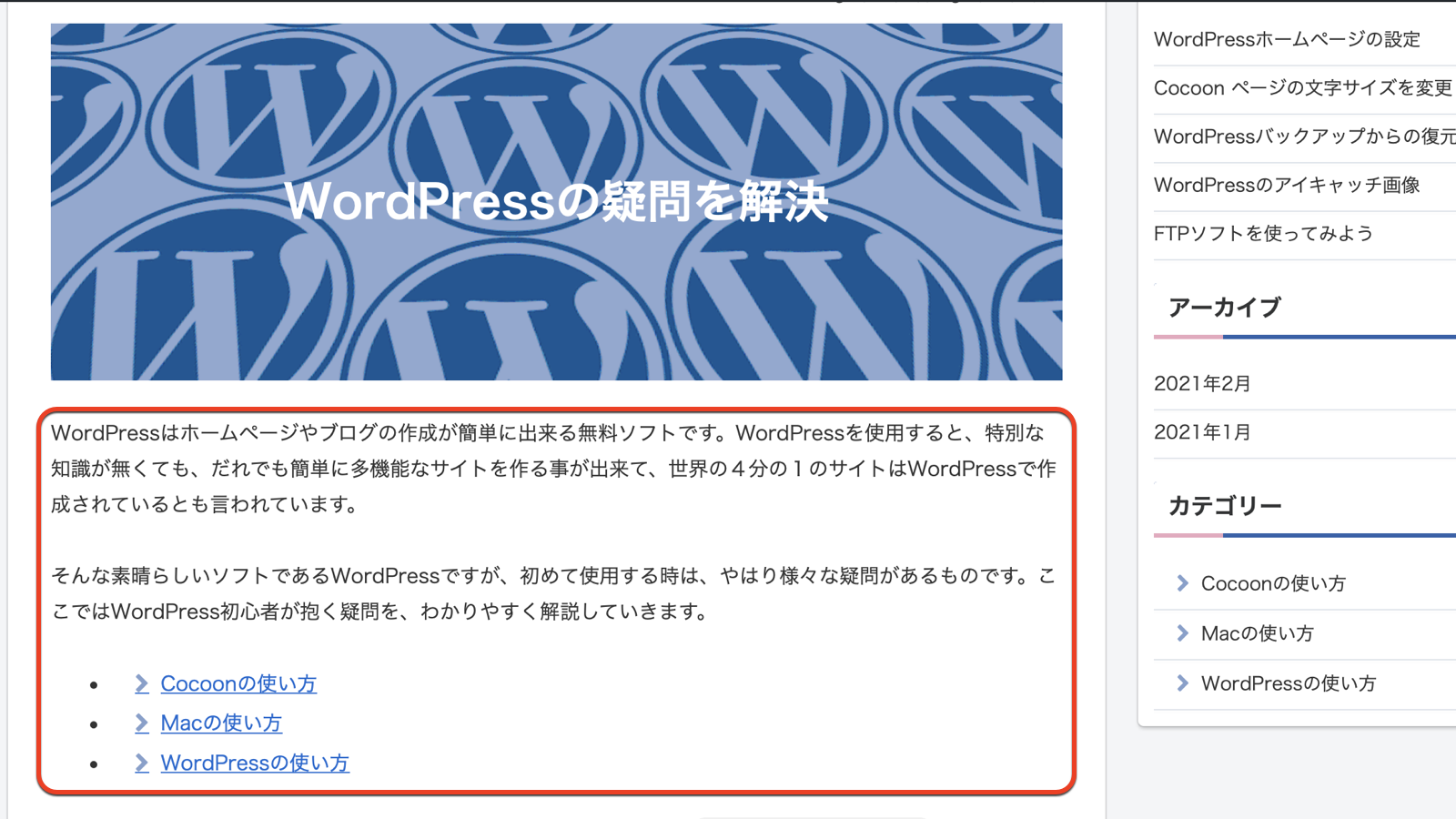This screenshot has width=1456, height=819.
Task: Click the chevron icon beside Macの使い方 in article
Action: [x=142, y=723]
